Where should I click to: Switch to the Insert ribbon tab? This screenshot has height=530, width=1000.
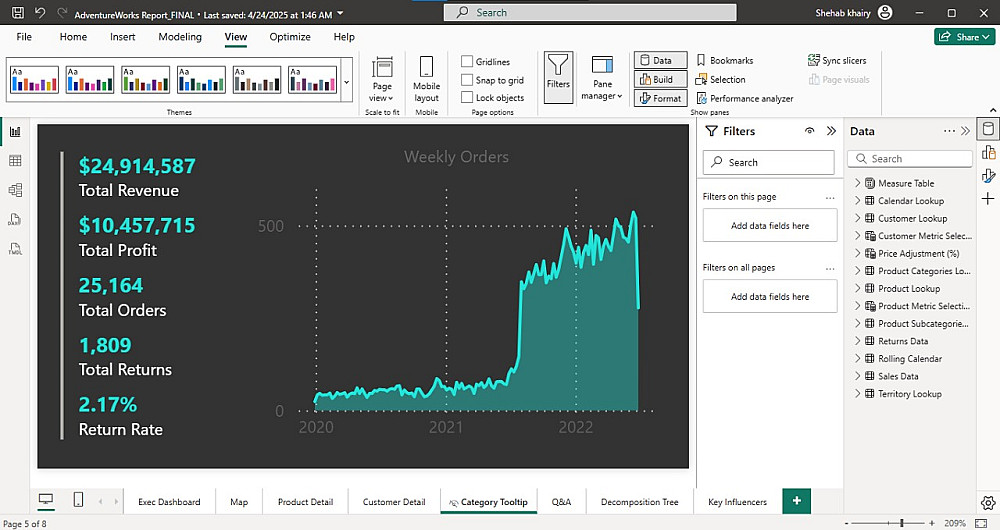[122, 37]
